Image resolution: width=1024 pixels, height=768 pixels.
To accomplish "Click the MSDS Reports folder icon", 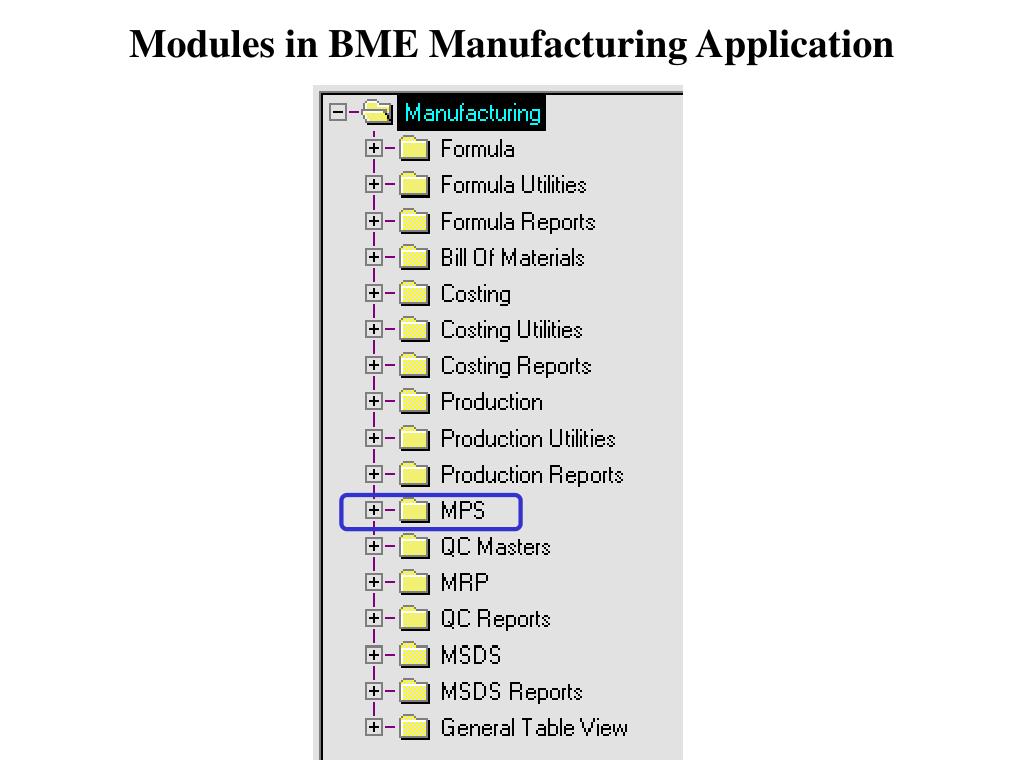I will [414, 691].
